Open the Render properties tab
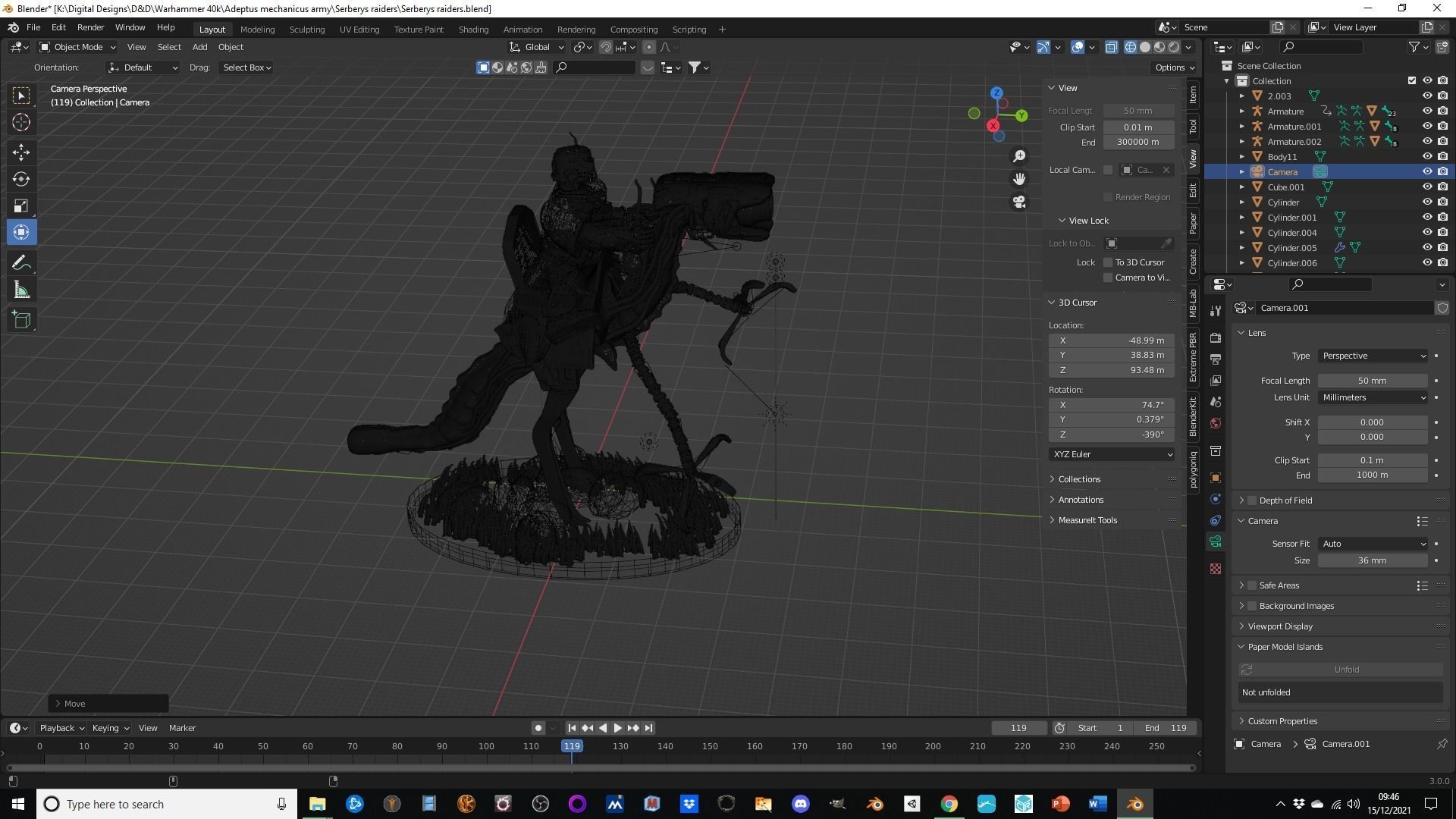 tap(1216, 337)
